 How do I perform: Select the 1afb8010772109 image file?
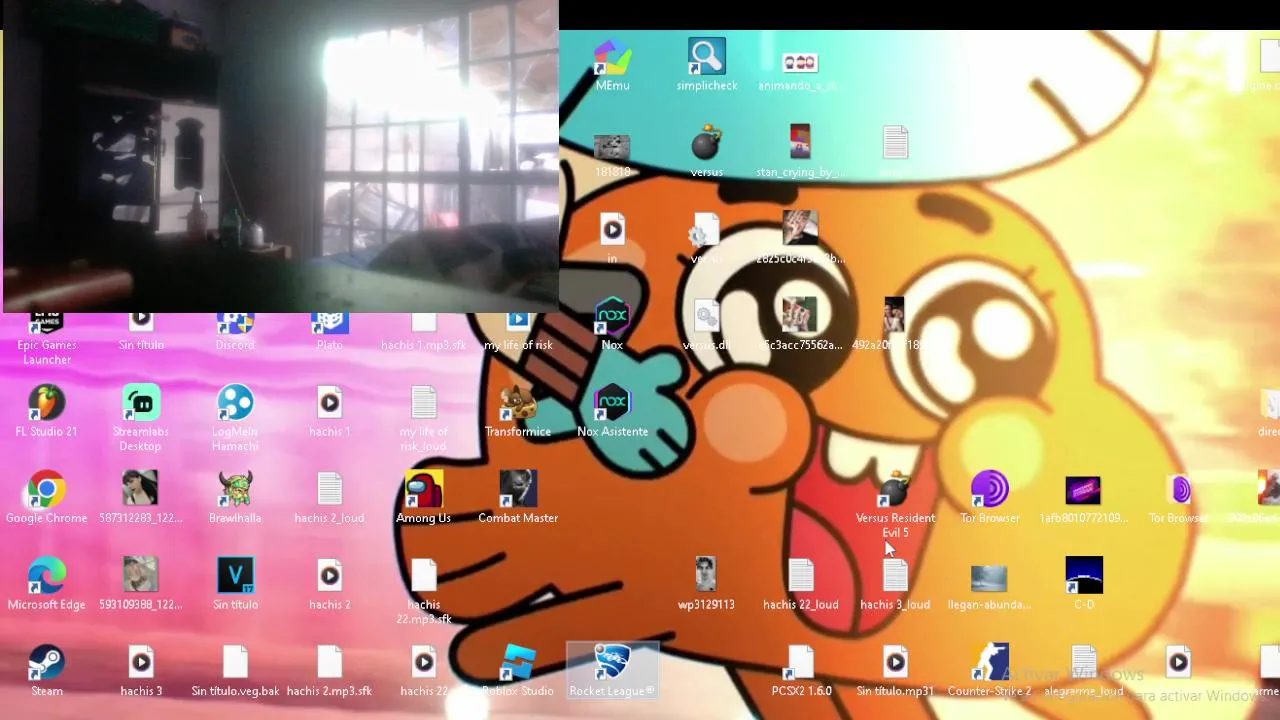(1083, 498)
